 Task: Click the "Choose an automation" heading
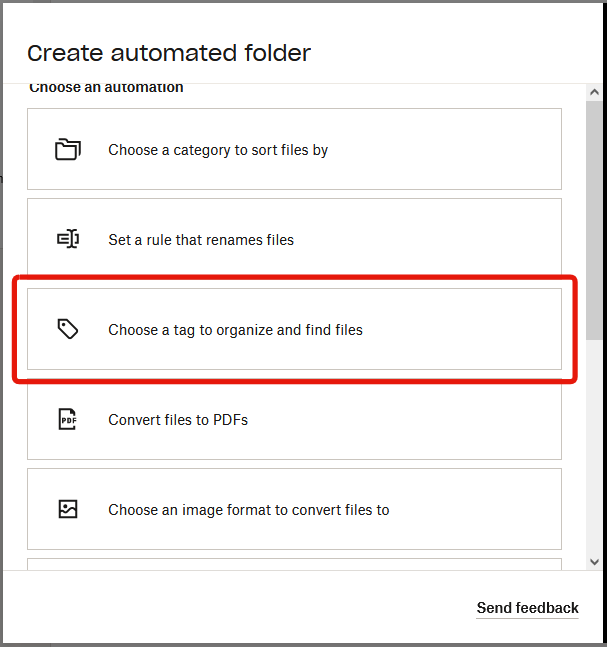(106, 88)
